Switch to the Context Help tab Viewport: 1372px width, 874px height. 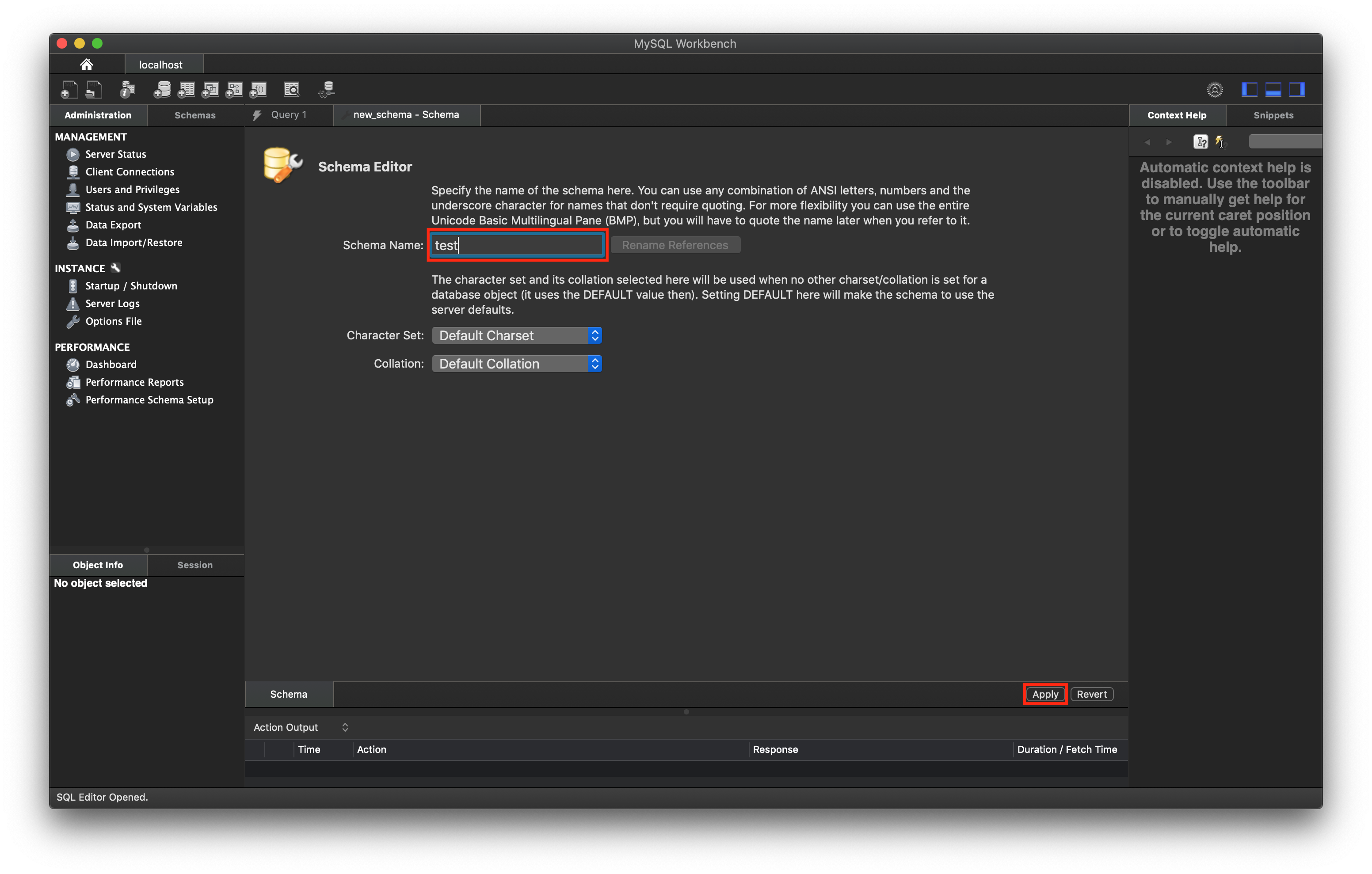1177,115
